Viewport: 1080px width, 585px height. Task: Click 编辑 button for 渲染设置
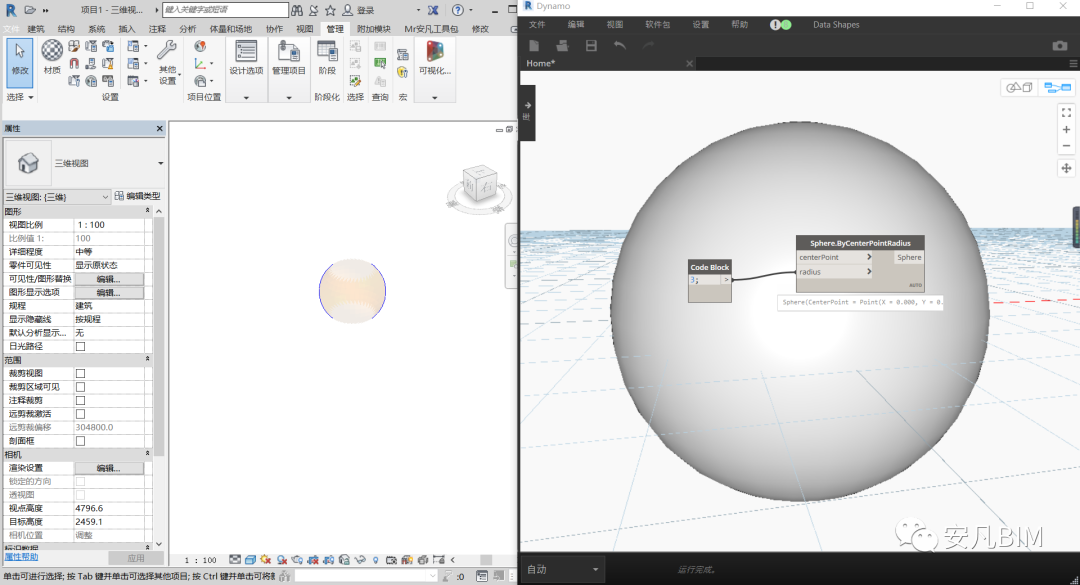(108, 468)
